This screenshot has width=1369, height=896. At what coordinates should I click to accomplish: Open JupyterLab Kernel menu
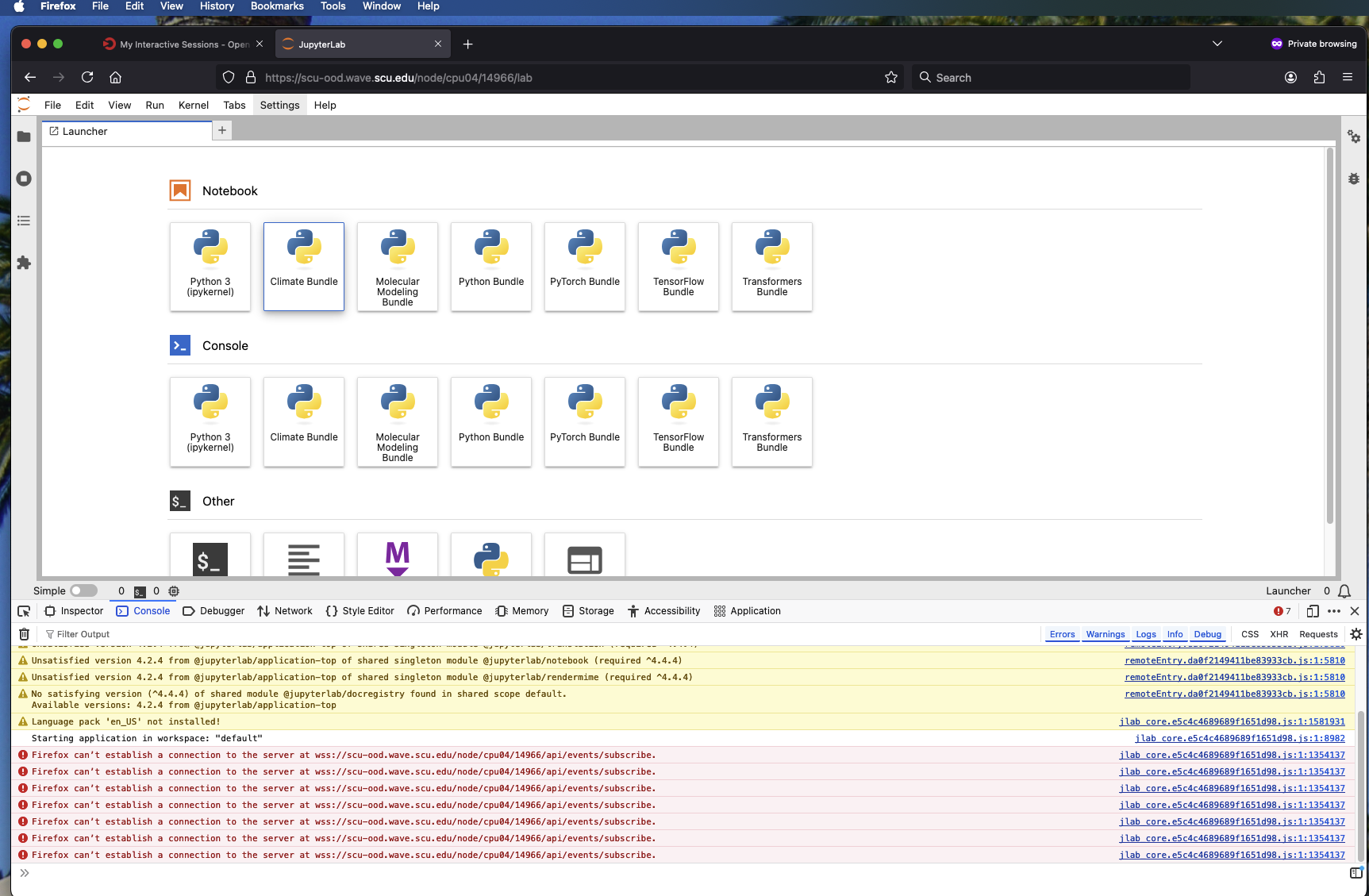click(x=194, y=105)
